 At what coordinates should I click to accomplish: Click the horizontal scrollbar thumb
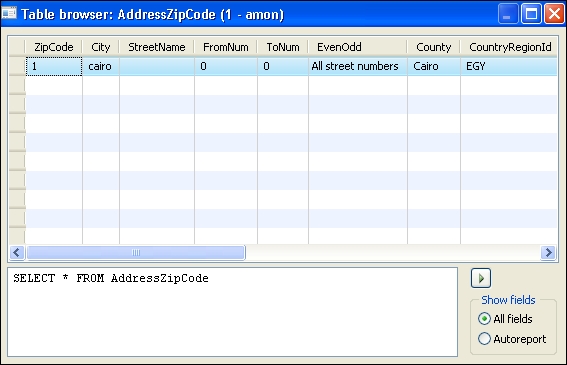coord(136,252)
